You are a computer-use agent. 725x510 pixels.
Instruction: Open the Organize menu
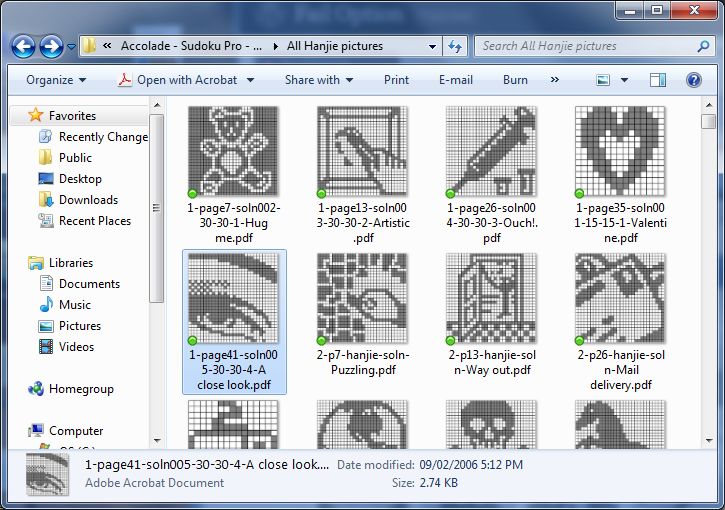[56, 80]
